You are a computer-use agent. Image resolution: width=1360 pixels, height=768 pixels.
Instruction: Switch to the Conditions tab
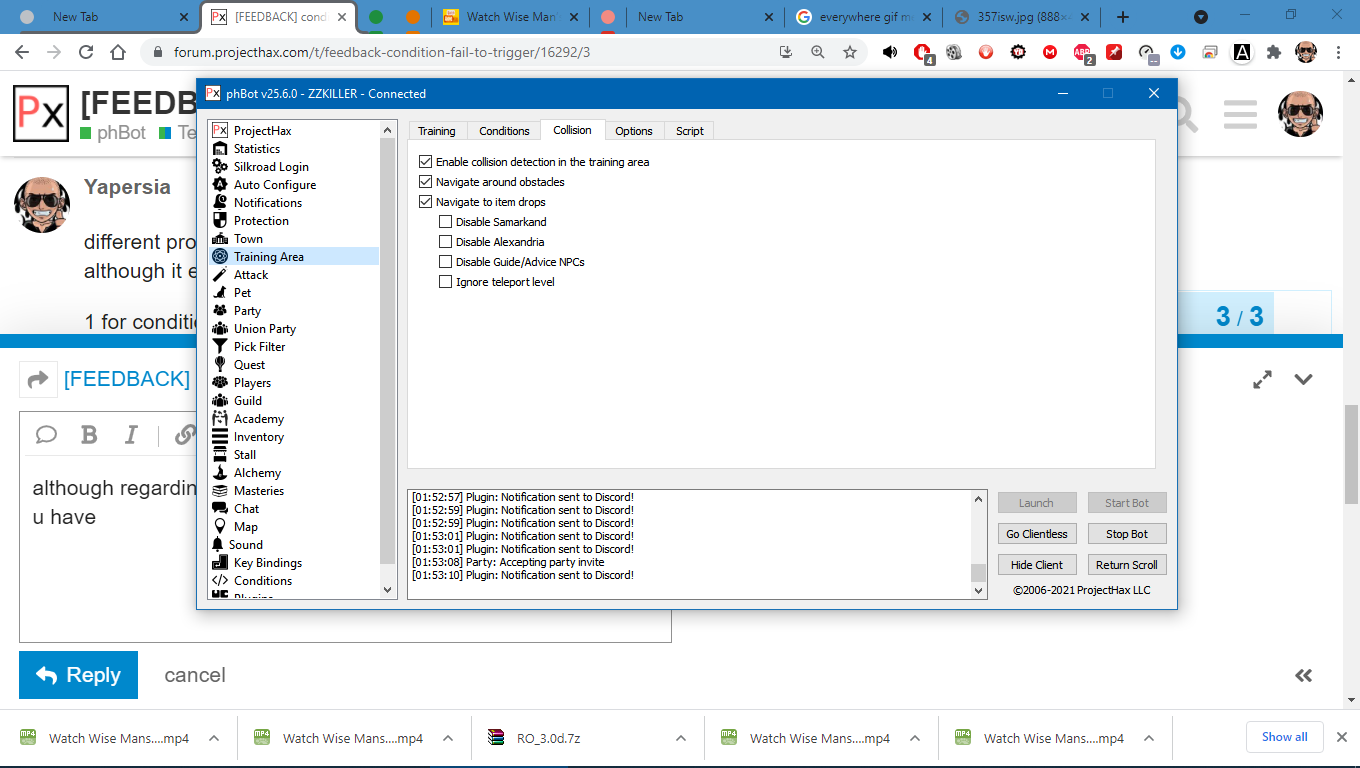tap(504, 131)
